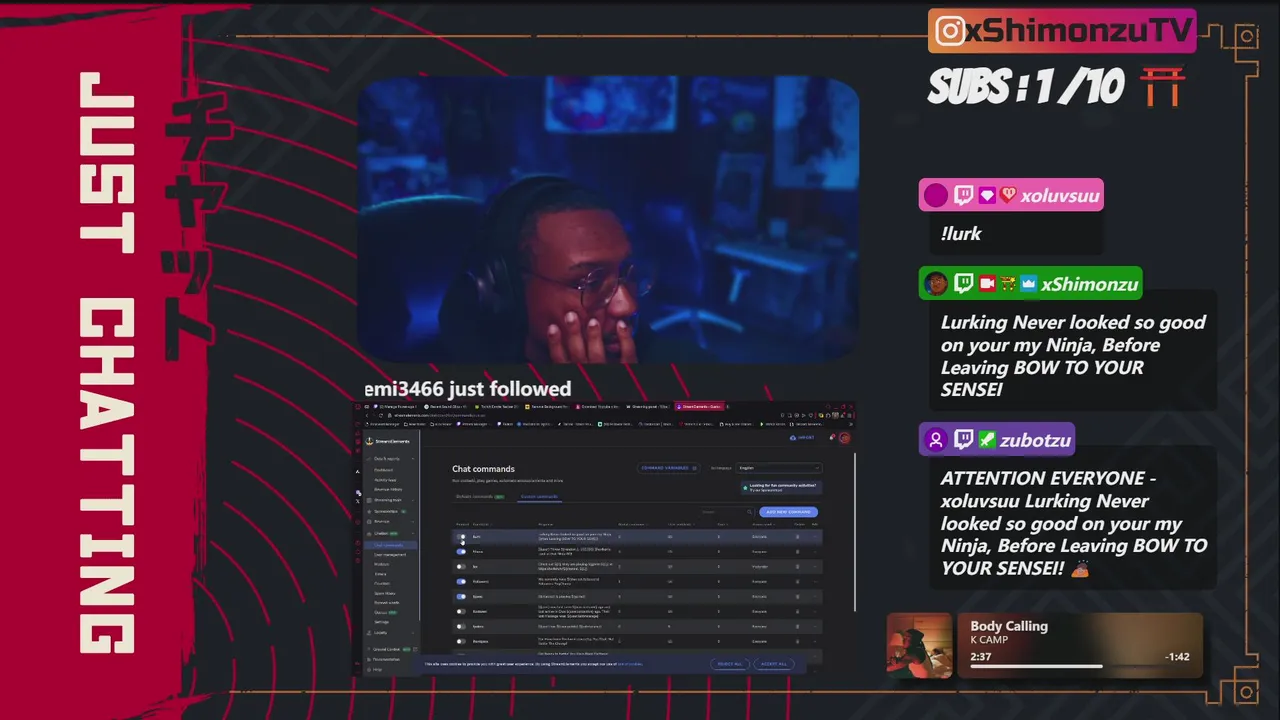Open the notifications bell in StreamElements header
This screenshot has height=720, width=1280.
[x=832, y=437]
